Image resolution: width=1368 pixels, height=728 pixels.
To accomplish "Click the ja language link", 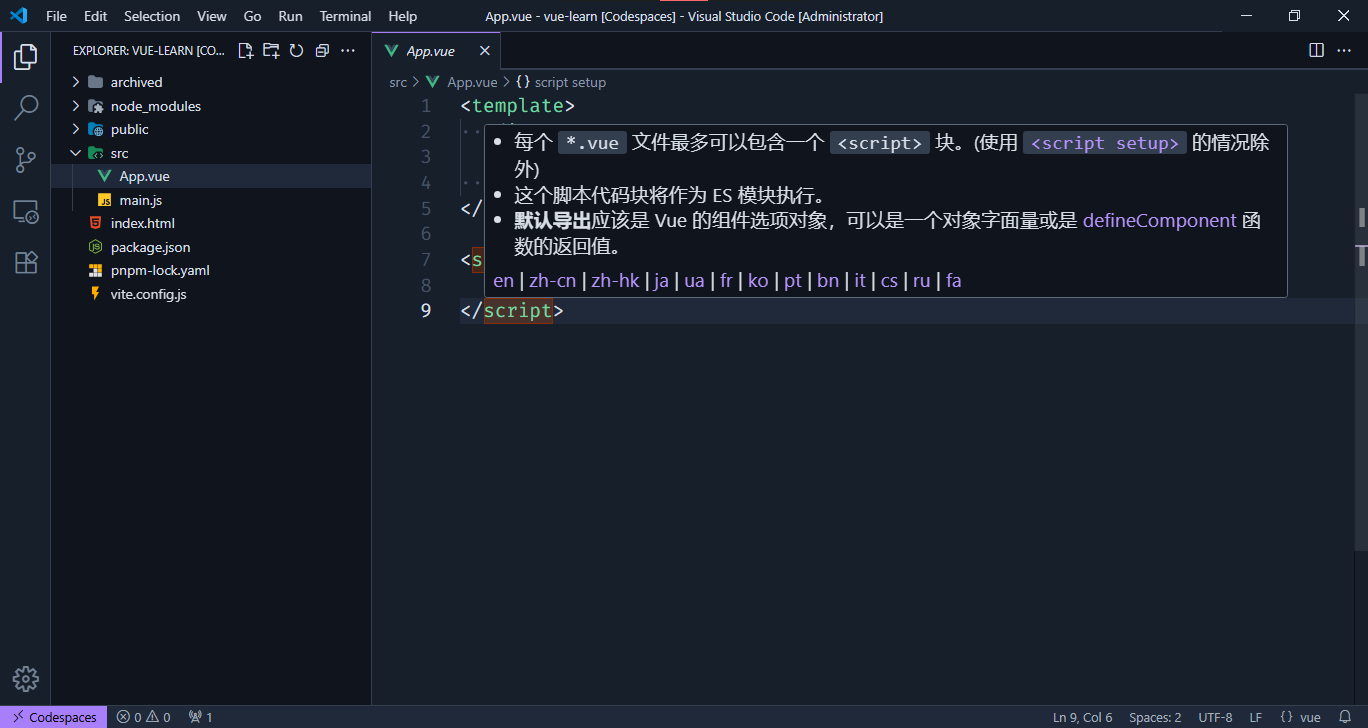I will coord(661,280).
